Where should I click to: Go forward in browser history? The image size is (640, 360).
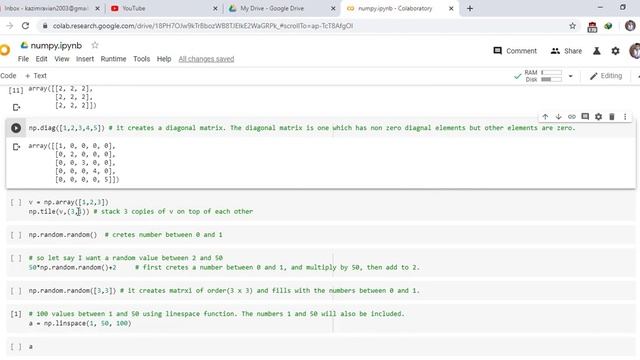pyautogui.click(x=9, y=26)
